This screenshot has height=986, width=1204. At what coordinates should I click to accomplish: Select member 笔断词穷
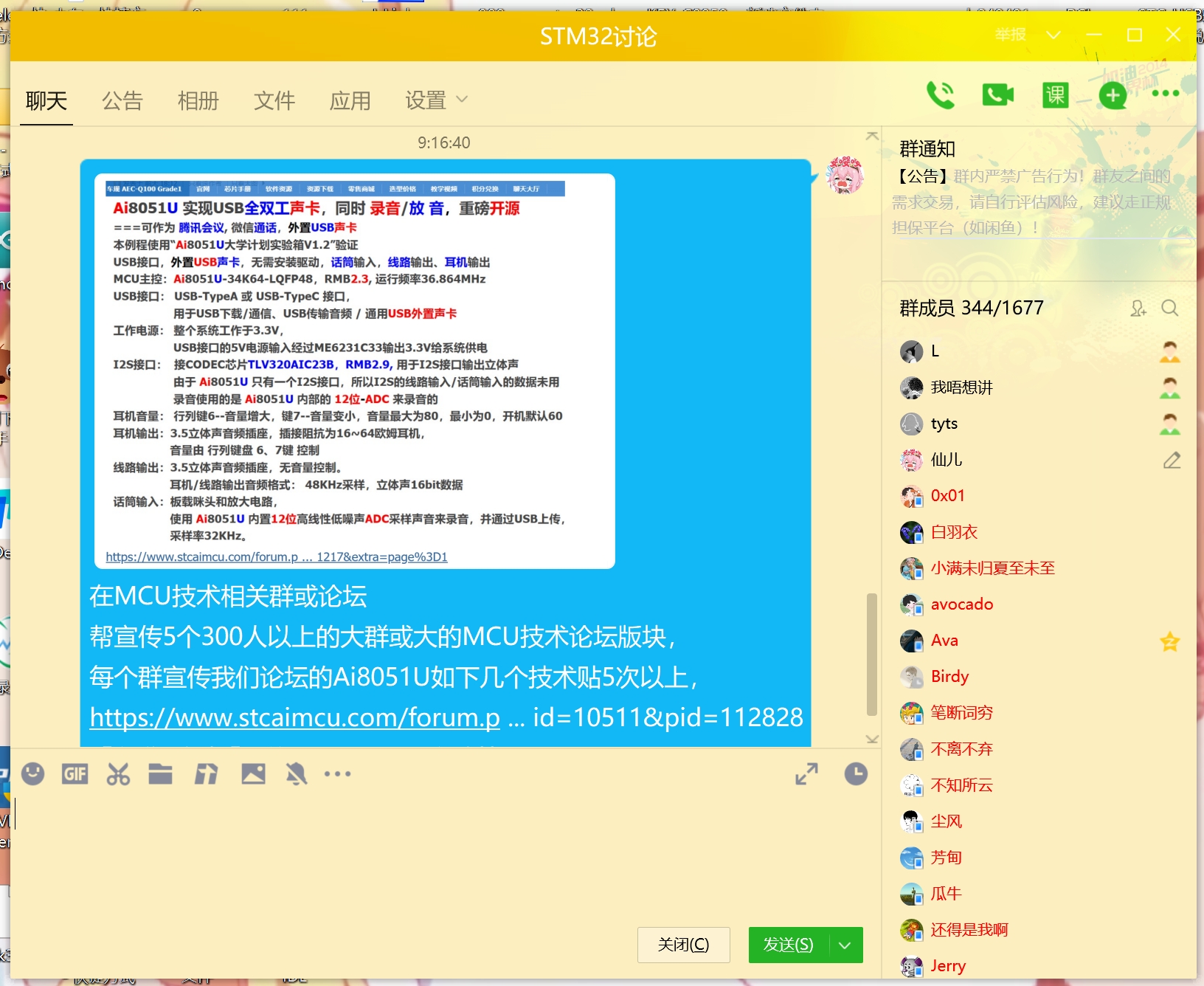(962, 713)
